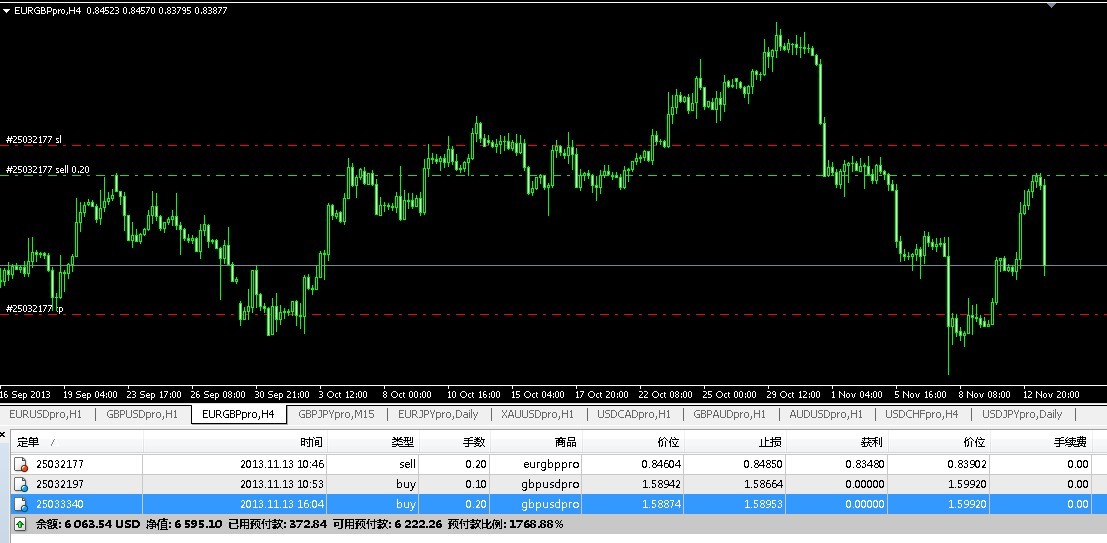Viewport: 1107px width, 543px height.
Task: Open the chart menu triangle before EURGBPpro,H4
Action: tap(6, 11)
